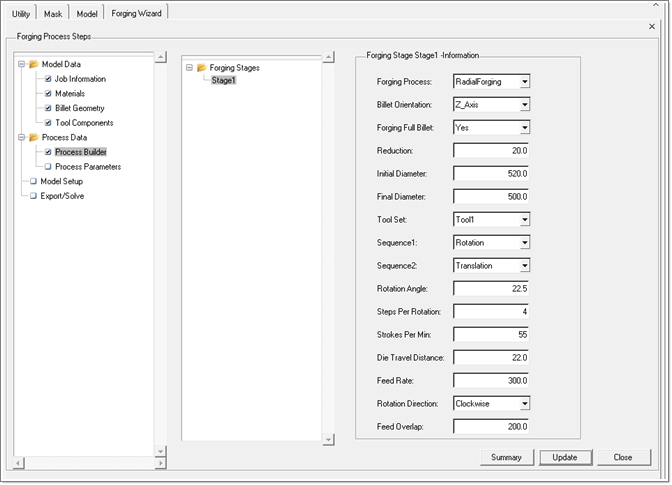Click the Process Data folder icon

coord(33,137)
